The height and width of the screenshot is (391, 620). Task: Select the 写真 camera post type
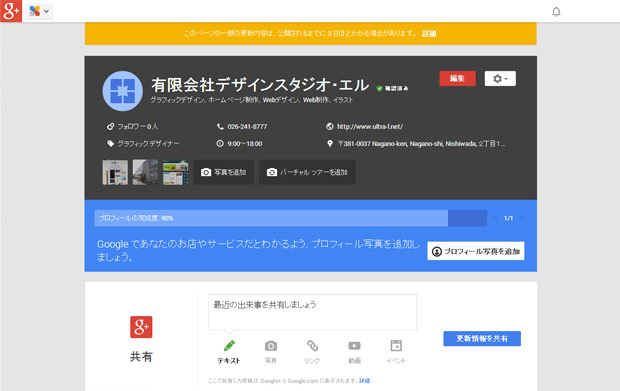(x=271, y=351)
